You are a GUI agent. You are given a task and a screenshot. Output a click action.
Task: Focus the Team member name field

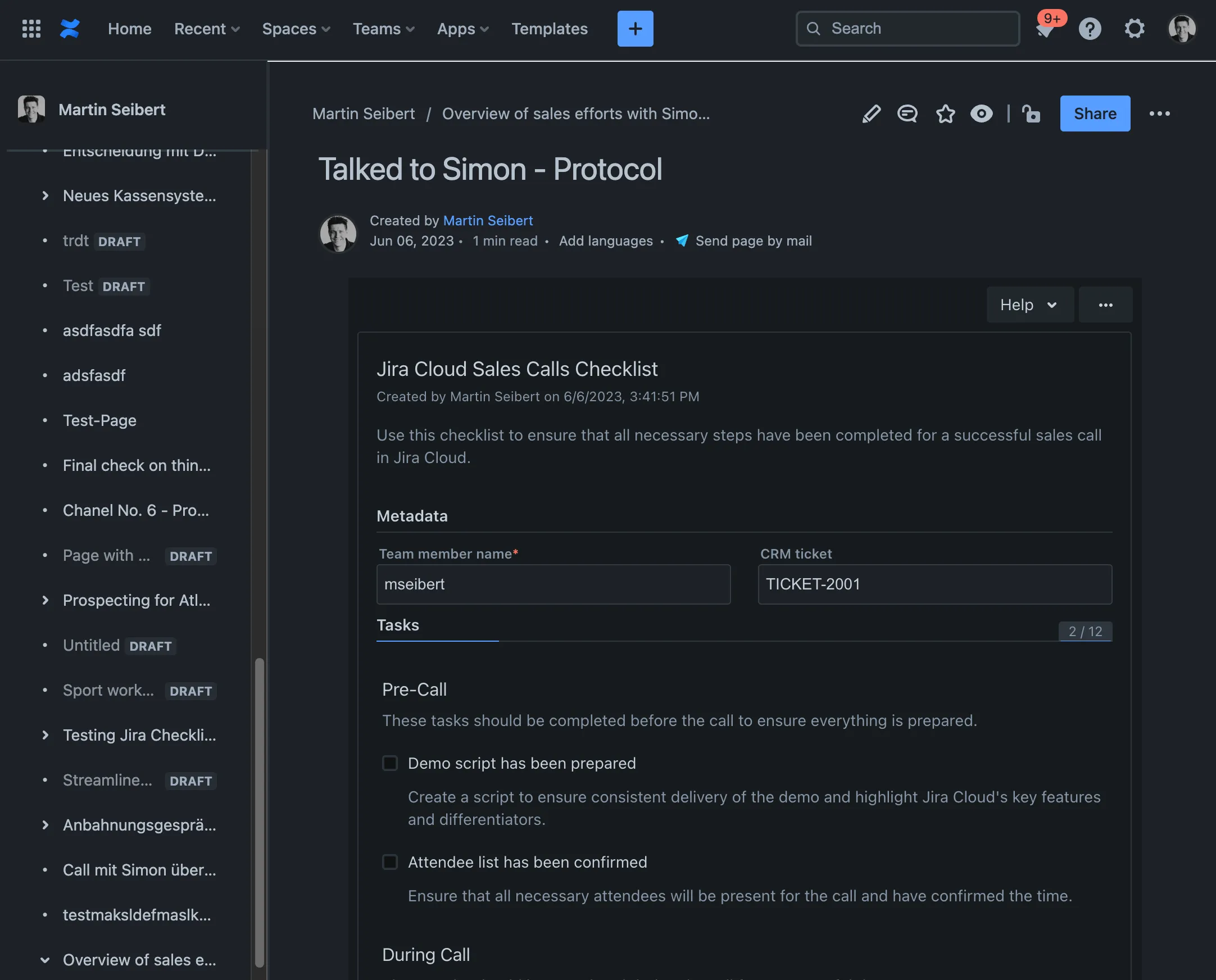pyautogui.click(x=553, y=584)
